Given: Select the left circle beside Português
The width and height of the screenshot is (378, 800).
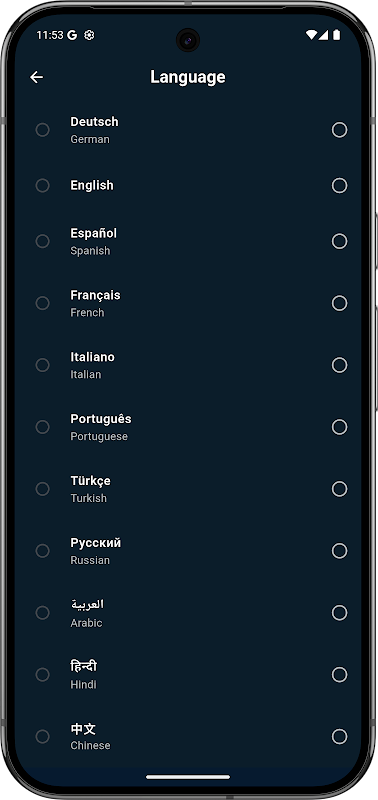Looking at the screenshot, I should coord(42,427).
